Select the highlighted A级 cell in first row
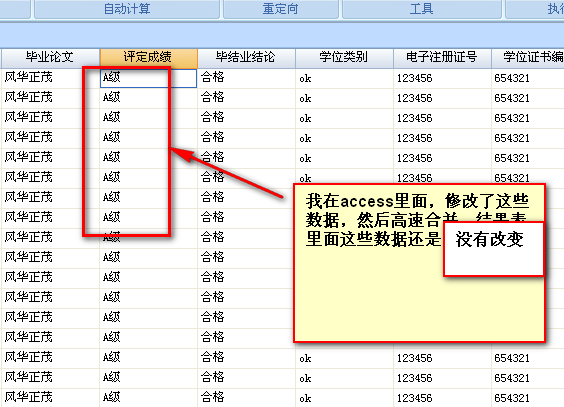Screen dimensions: 564x407 [148, 78]
